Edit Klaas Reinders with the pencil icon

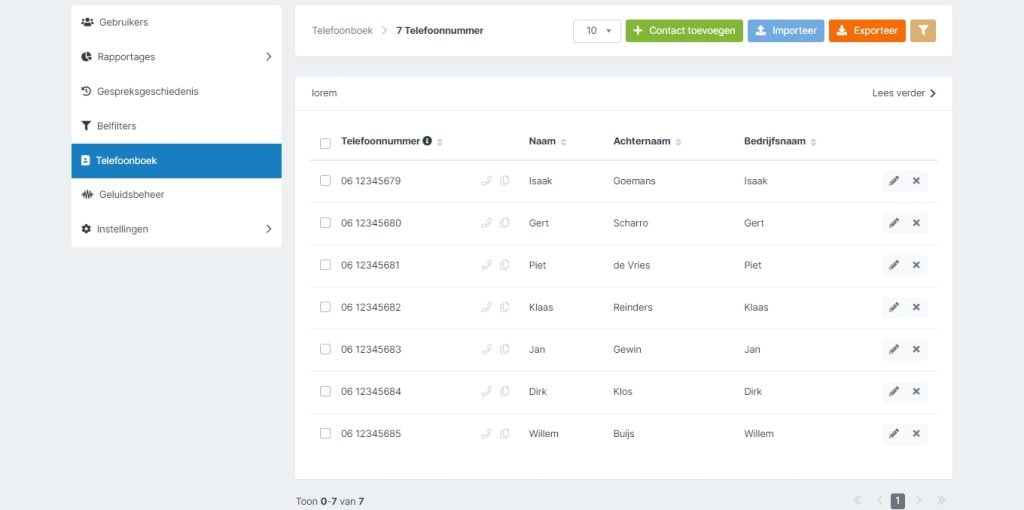(894, 308)
